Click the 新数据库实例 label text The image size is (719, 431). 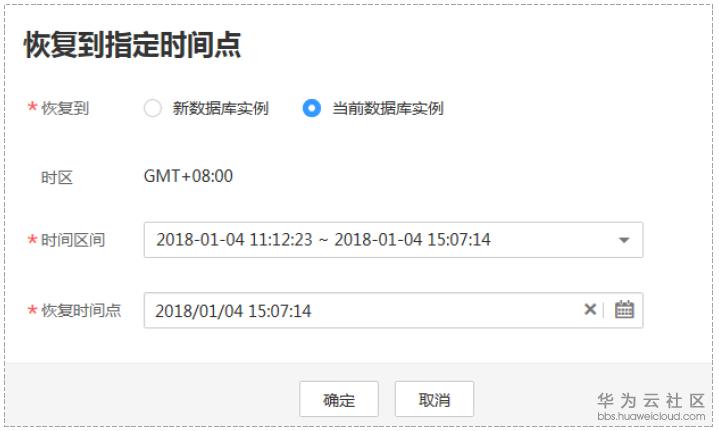[x=220, y=109]
